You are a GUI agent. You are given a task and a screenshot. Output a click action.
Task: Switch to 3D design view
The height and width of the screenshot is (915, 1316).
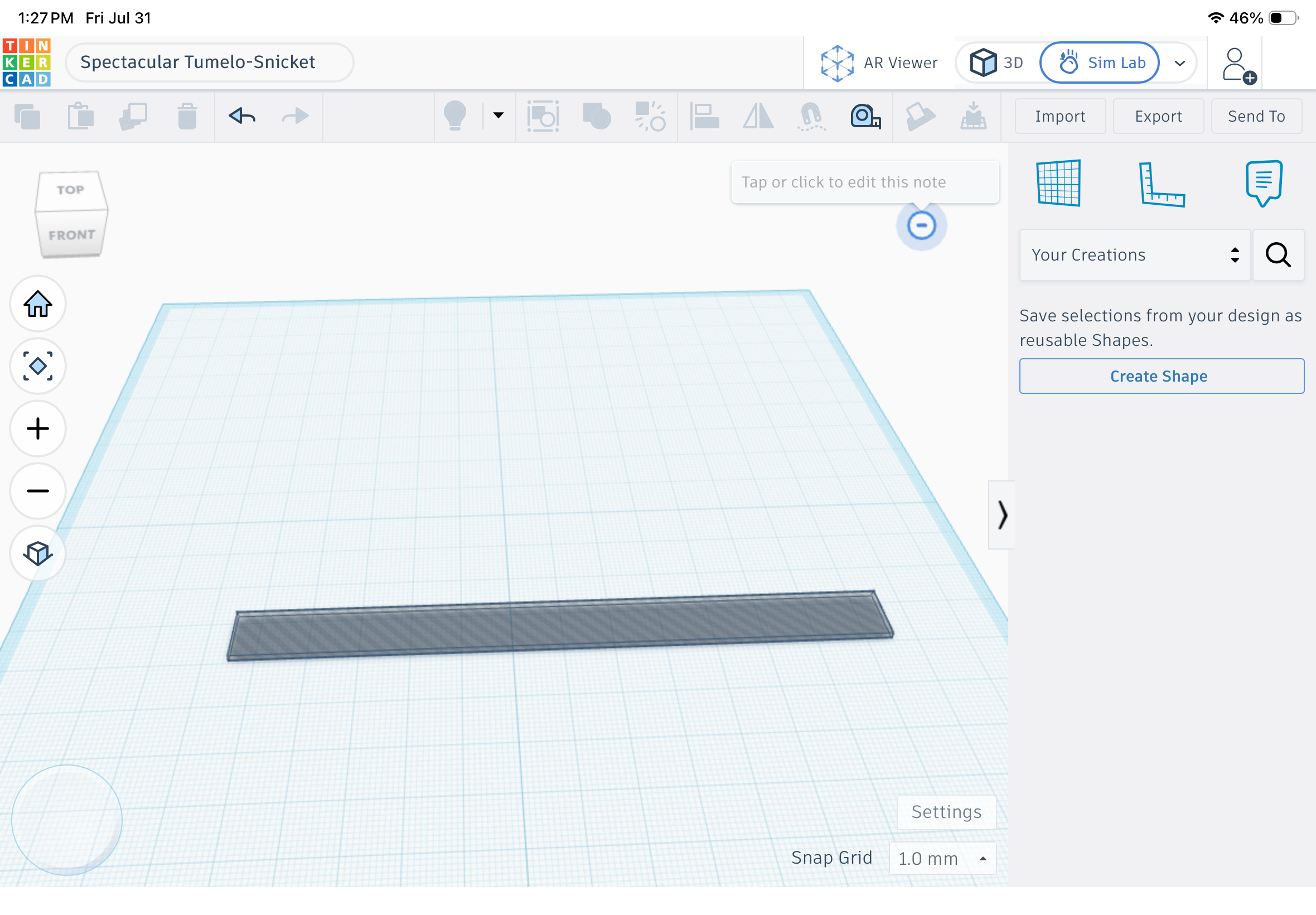click(x=998, y=62)
